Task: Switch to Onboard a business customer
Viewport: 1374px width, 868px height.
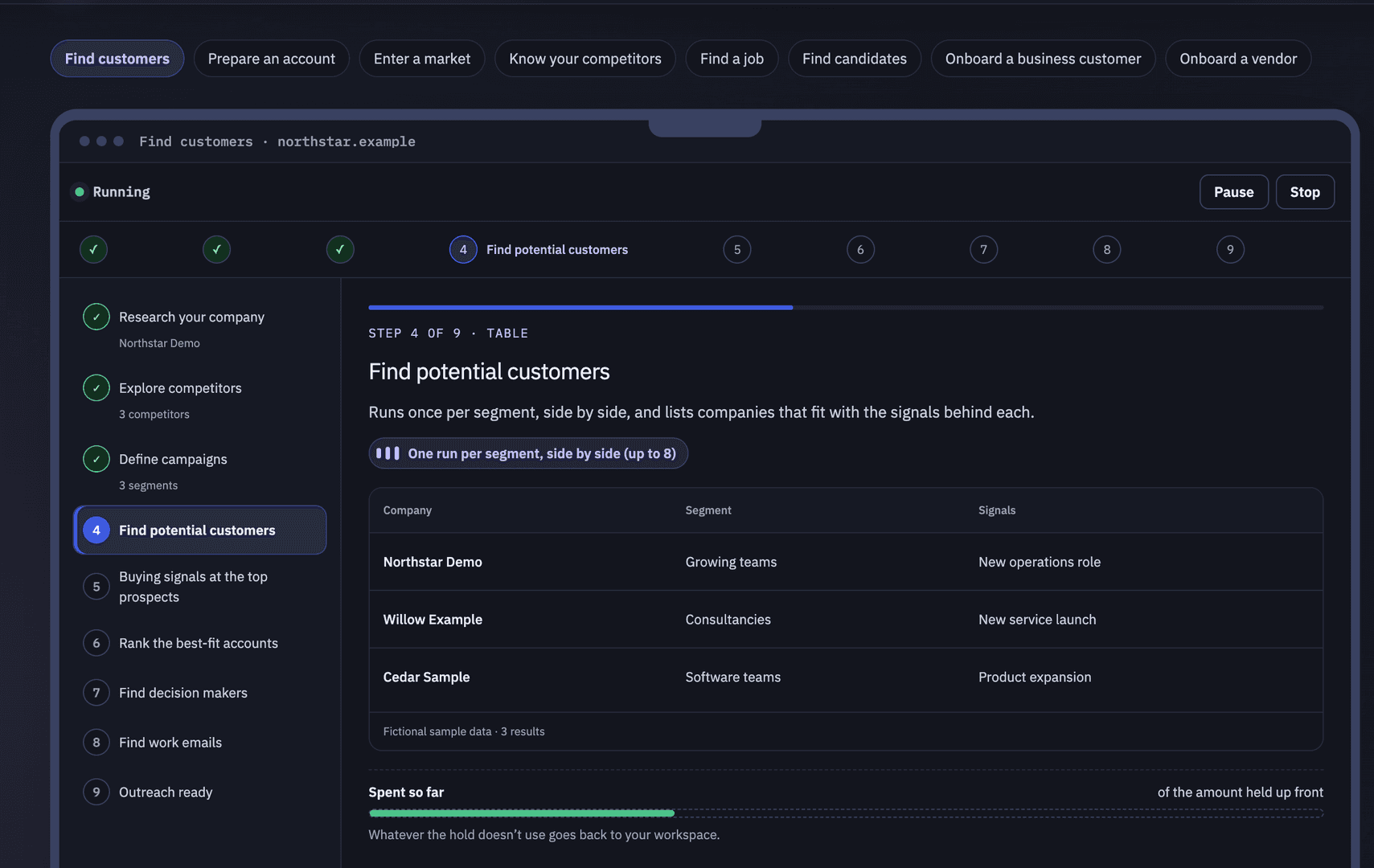Action: coord(1043,59)
